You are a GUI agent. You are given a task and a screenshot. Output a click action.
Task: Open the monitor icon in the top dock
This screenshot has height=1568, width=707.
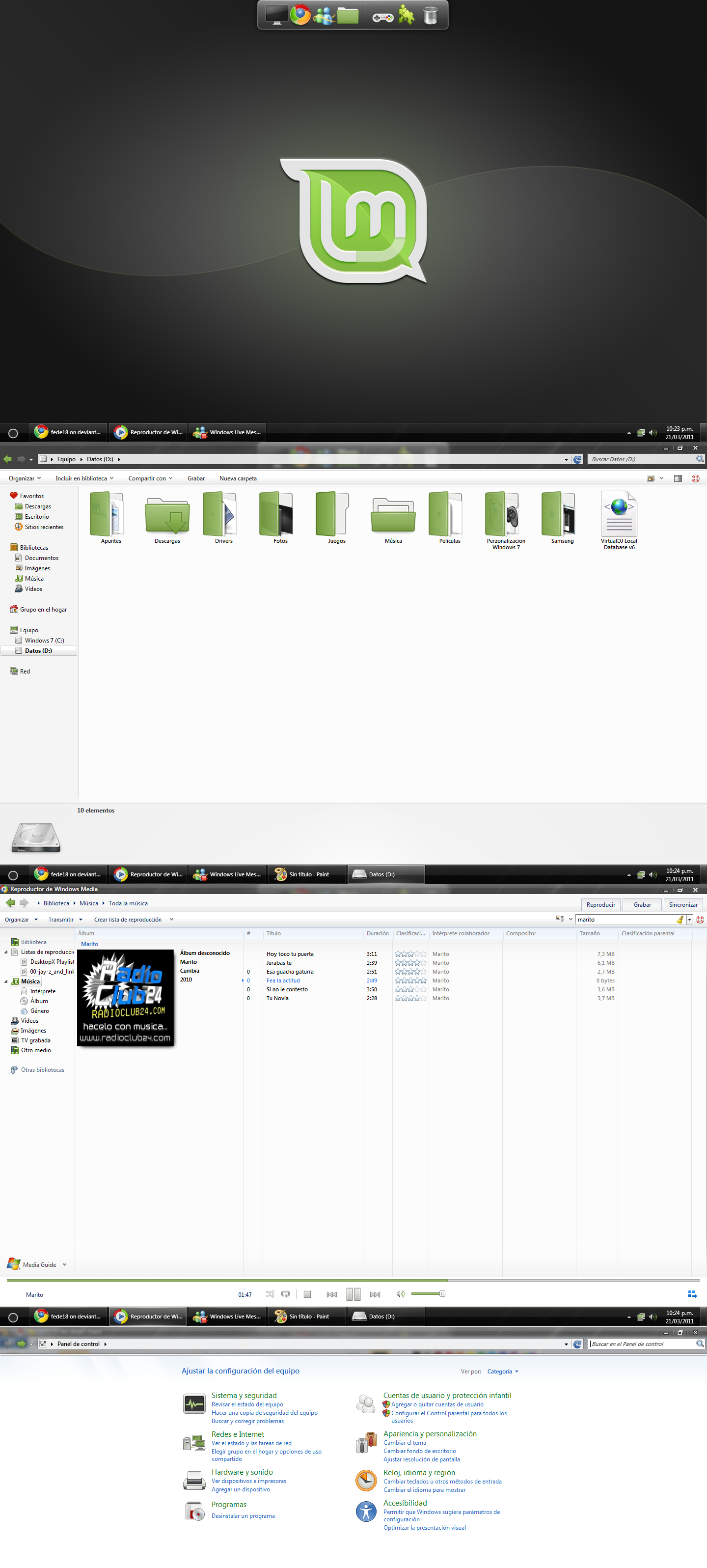tap(276, 15)
